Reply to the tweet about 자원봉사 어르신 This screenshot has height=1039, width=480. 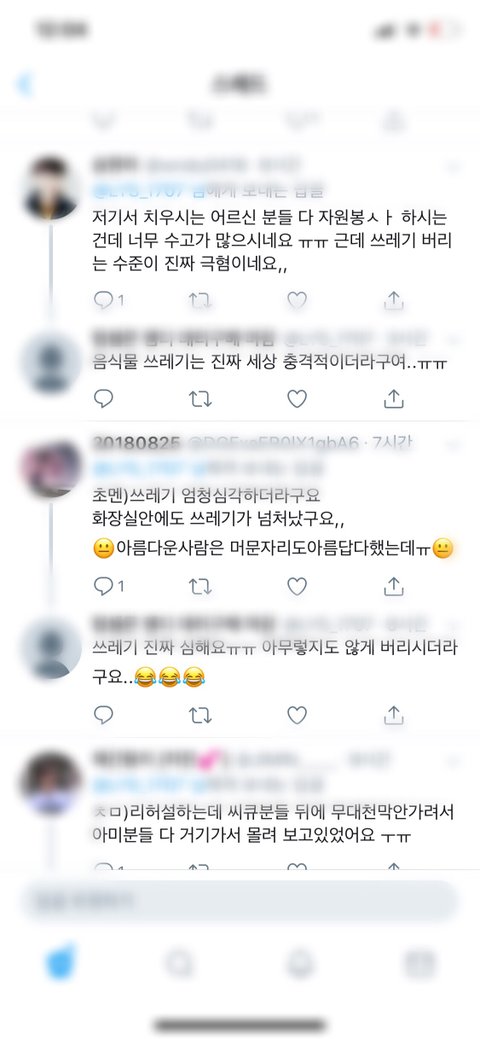[x=103, y=300]
